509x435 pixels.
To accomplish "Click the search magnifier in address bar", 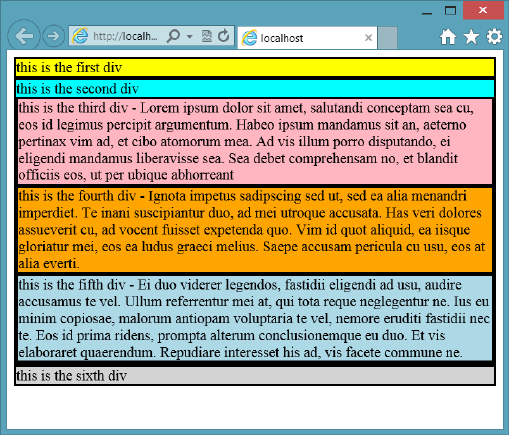I will point(173,36).
